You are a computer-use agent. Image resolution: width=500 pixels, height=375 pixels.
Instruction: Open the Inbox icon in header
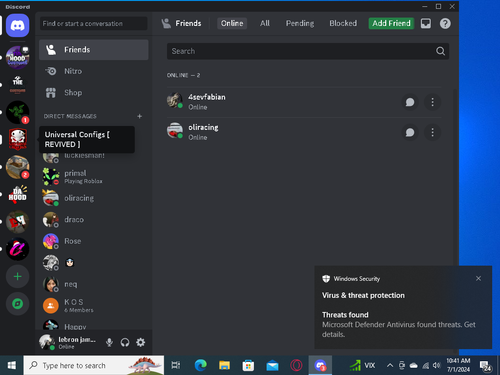pyautogui.click(x=426, y=23)
